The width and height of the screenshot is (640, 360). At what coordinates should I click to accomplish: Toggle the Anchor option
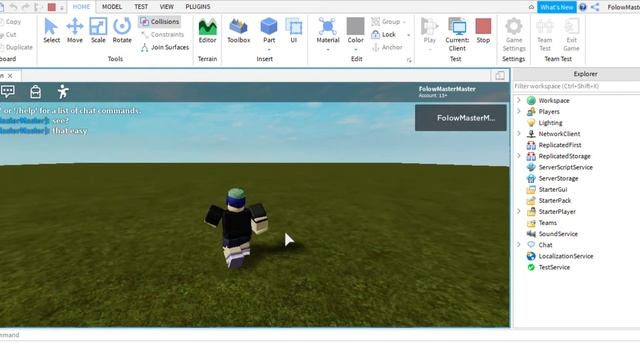pos(387,47)
